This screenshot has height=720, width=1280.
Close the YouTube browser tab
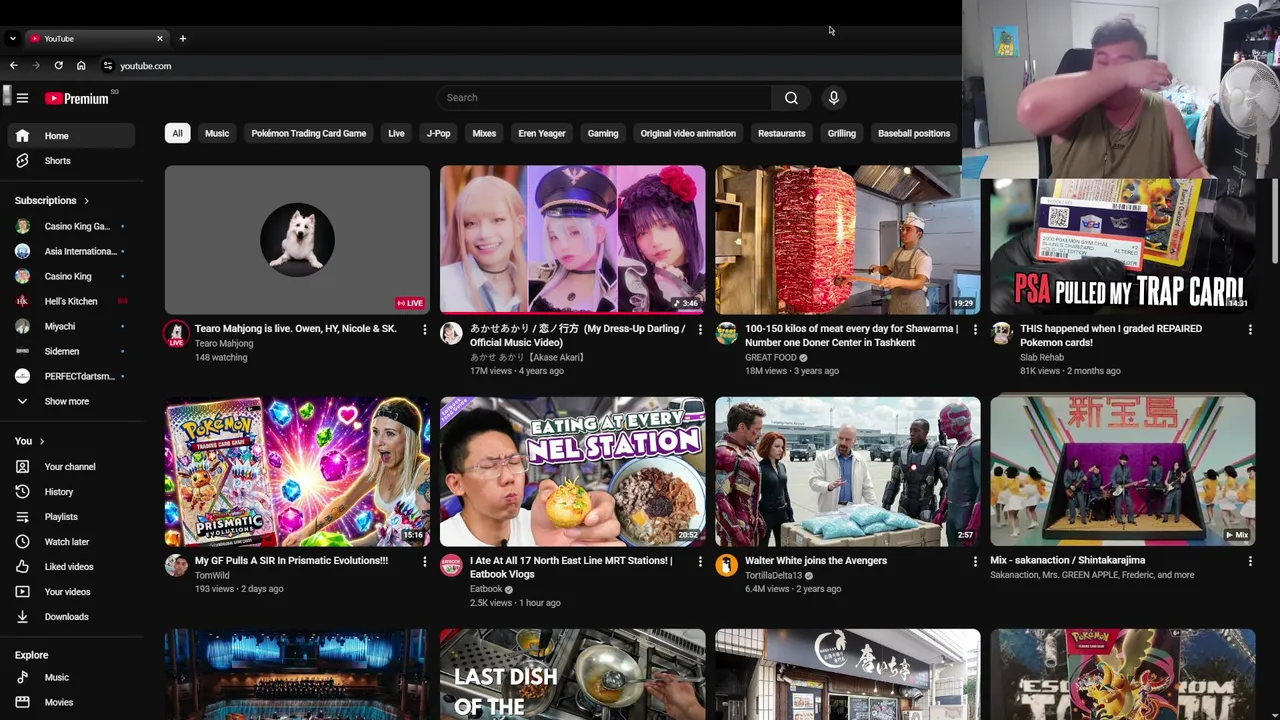coord(159,39)
